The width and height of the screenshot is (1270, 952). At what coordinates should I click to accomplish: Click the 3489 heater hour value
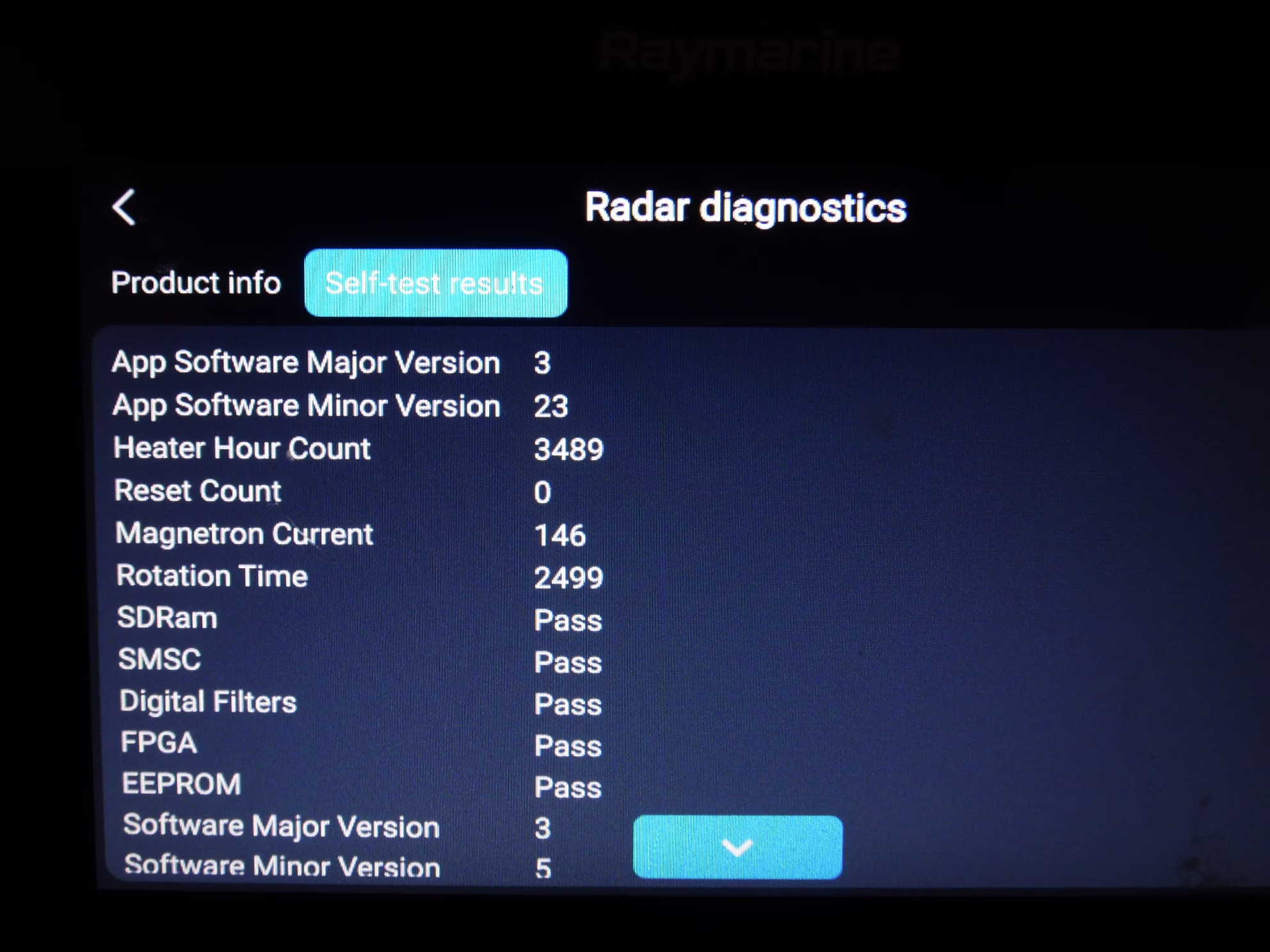click(x=568, y=449)
